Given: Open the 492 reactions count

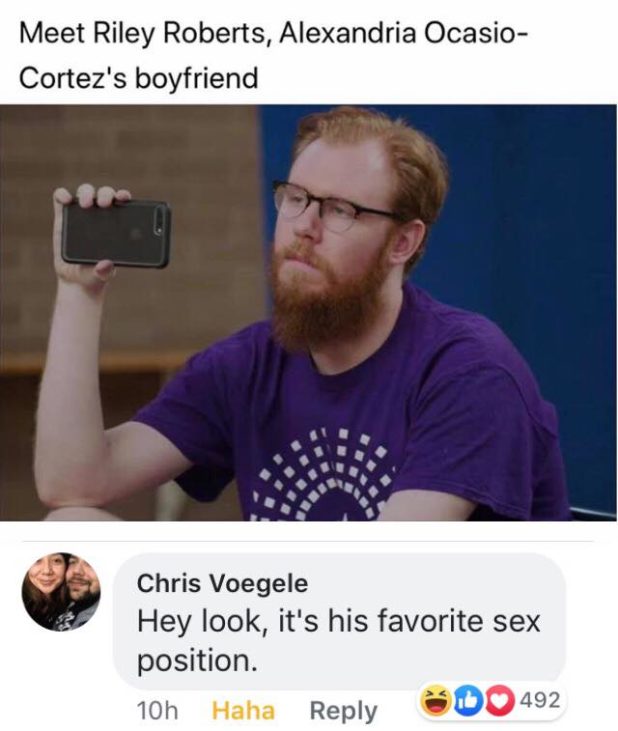Looking at the screenshot, I should 540,700.
